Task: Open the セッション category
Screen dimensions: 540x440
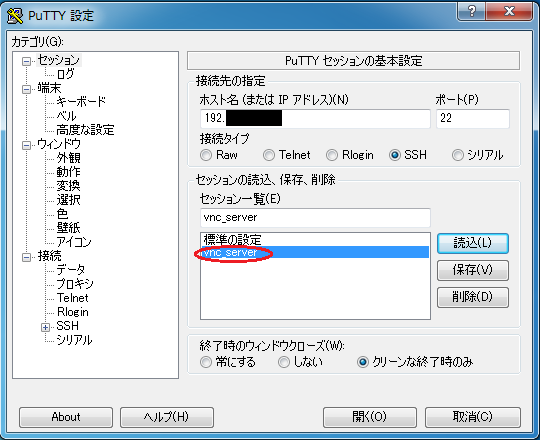Action: click(x=59, y=60)
